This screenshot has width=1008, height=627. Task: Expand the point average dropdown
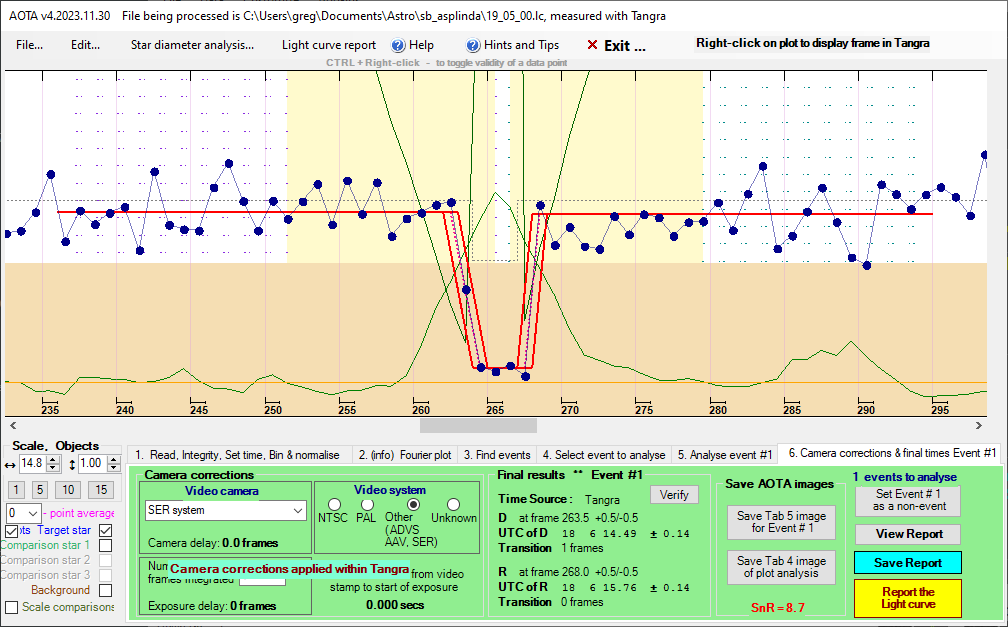point(34,513)
